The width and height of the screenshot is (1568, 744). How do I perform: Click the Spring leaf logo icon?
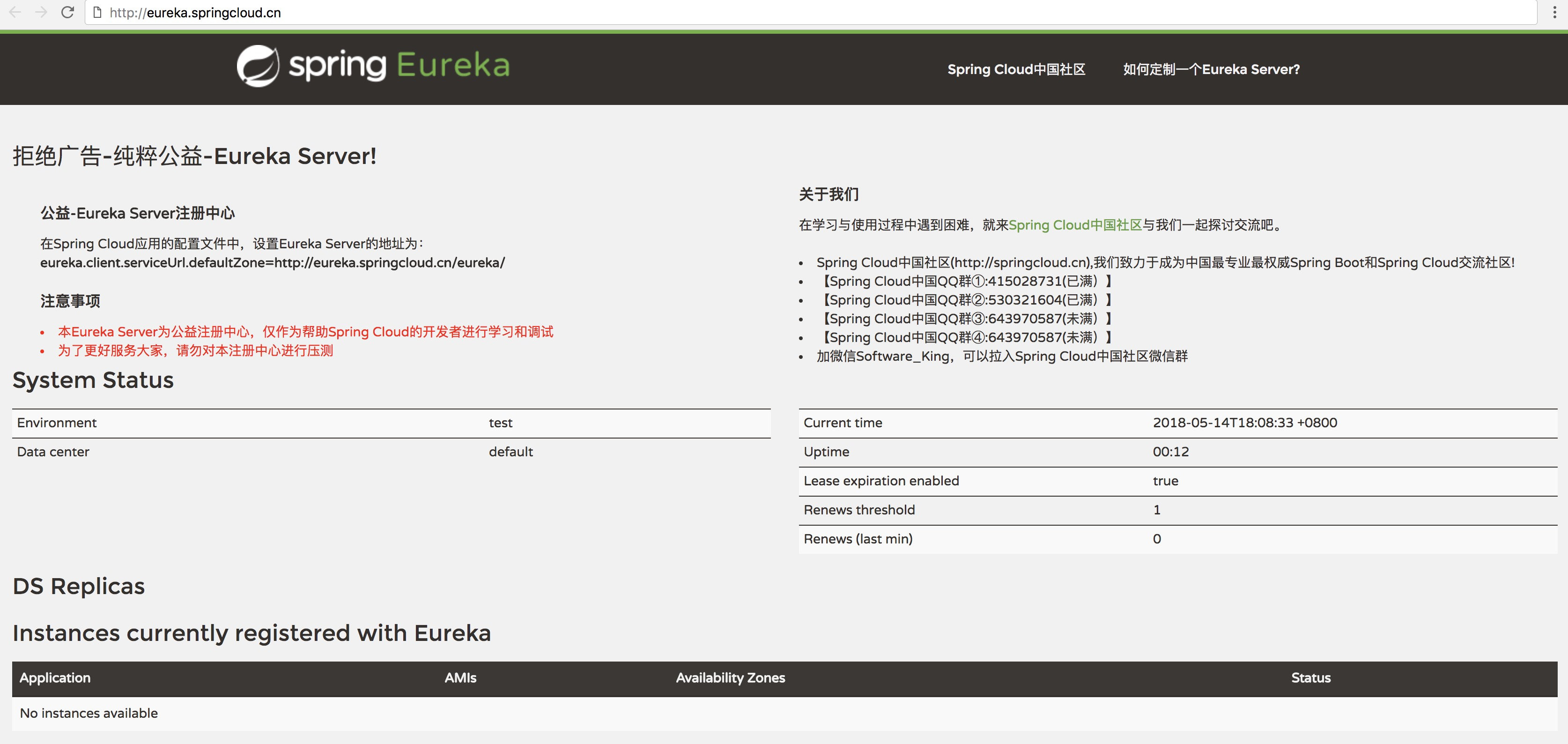click(x=258, y=66)
